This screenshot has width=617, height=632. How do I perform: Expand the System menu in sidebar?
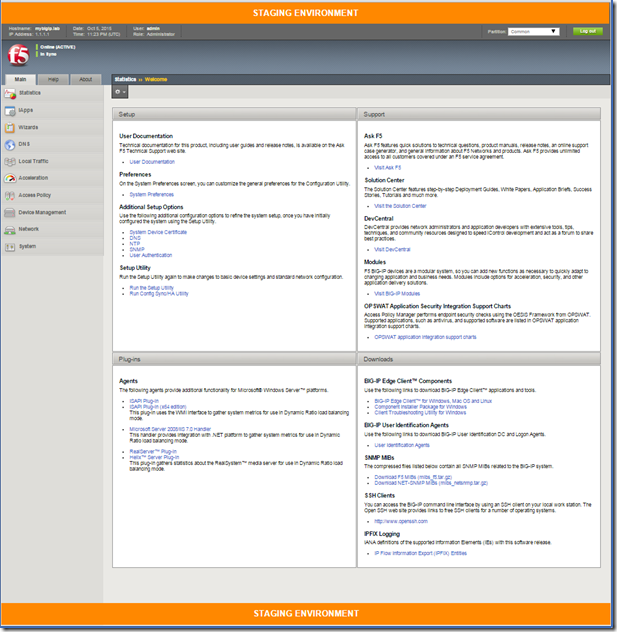(28, 246)
